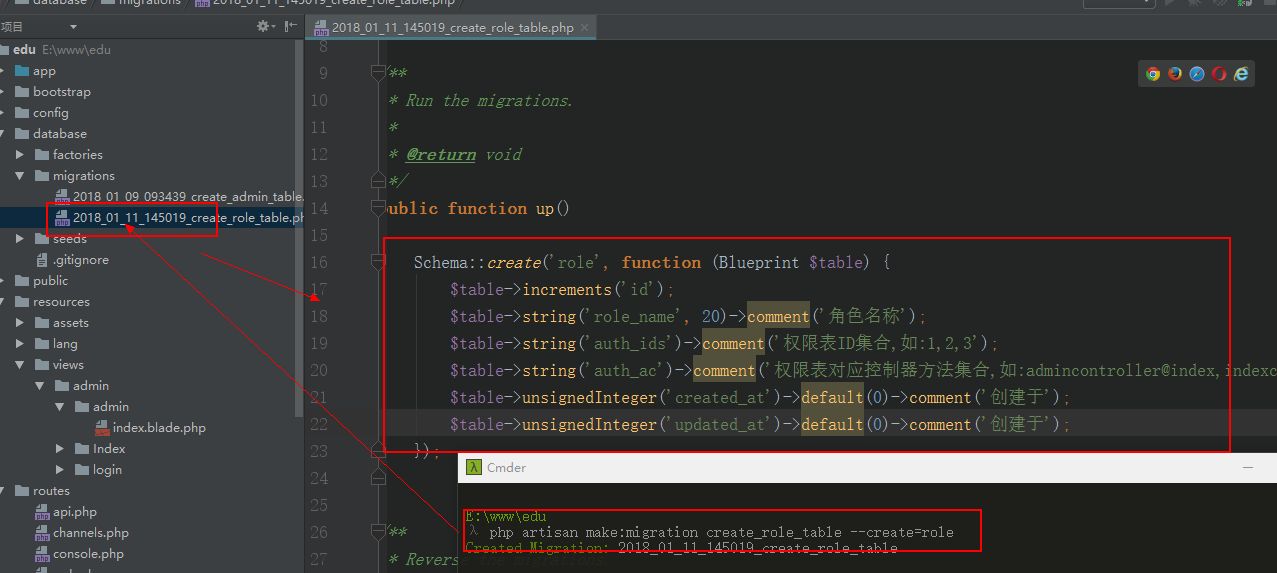This screenshot has width=1277, height=573.
Task: Open index.blade.php in the project tree
Action: (158, 428)
